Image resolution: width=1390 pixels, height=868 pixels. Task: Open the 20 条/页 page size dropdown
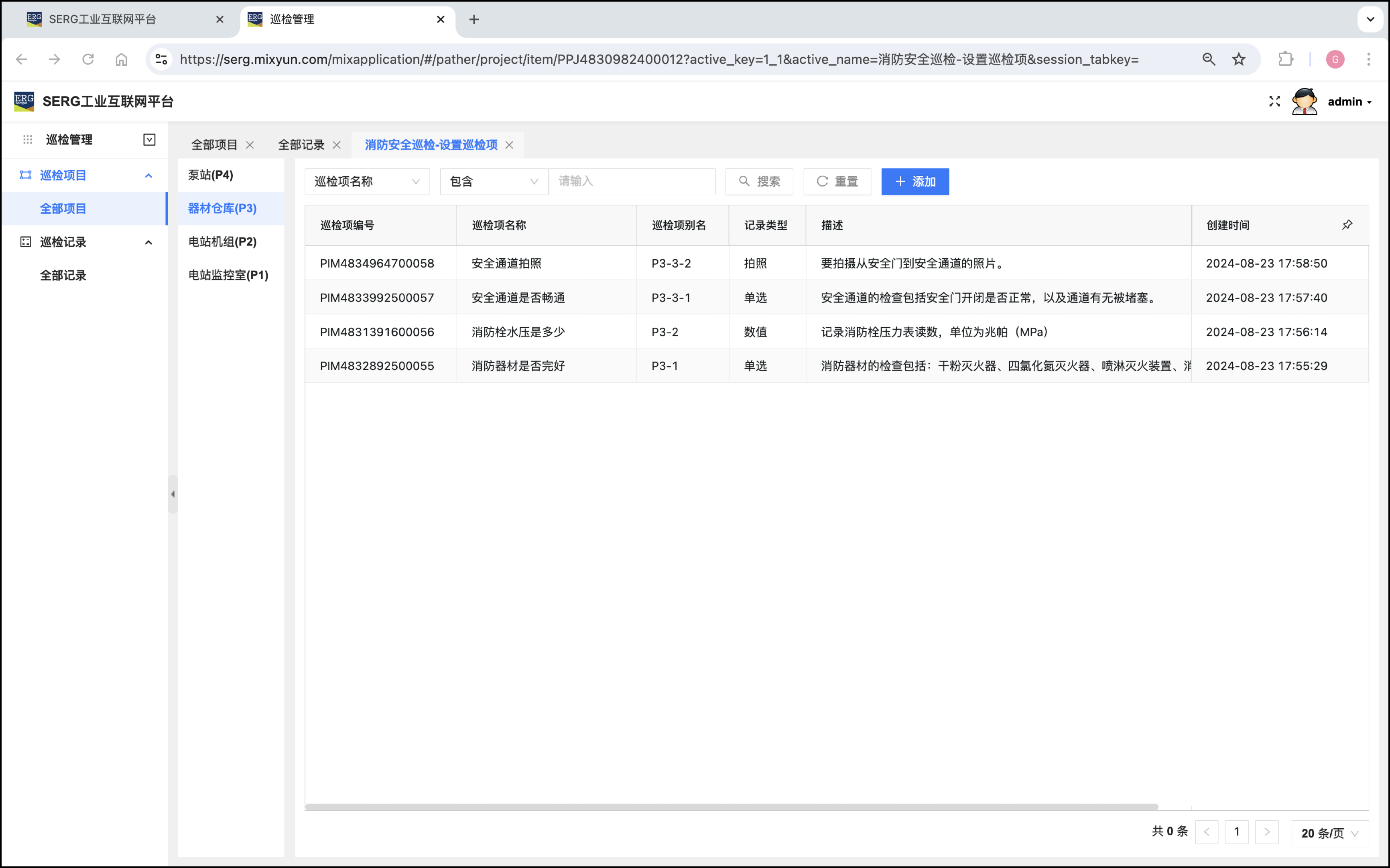click(x=1329, y=833)
